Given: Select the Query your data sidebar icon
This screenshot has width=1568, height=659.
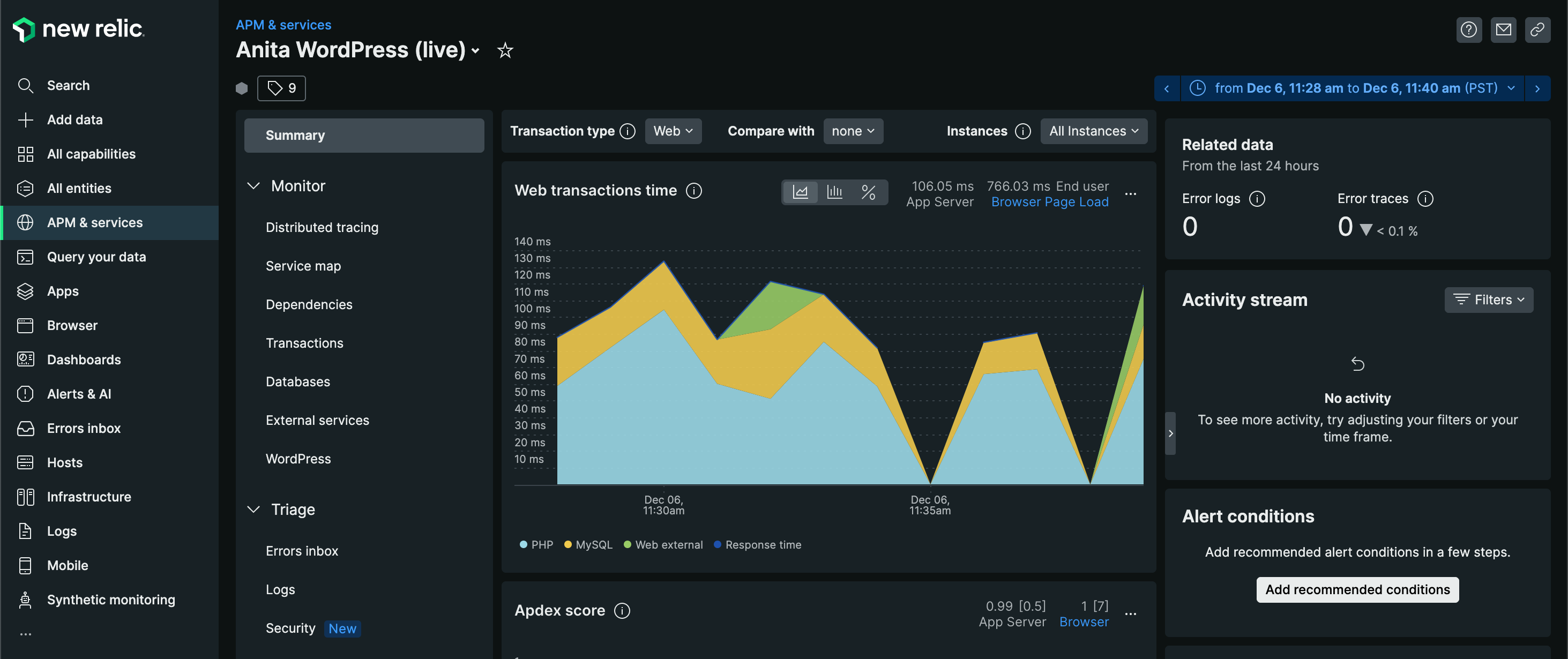Looking at the screenshot, I should tap(25, 257).
